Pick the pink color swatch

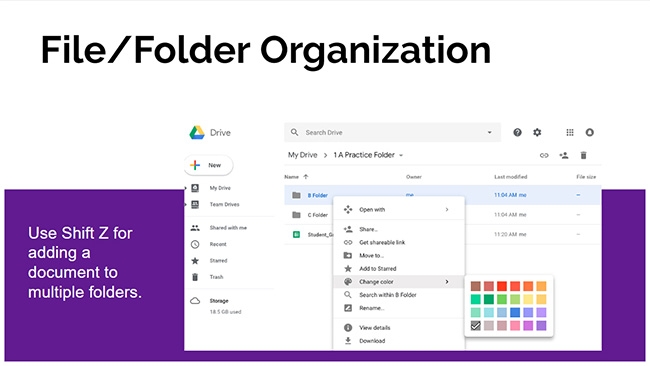point(515,325)
